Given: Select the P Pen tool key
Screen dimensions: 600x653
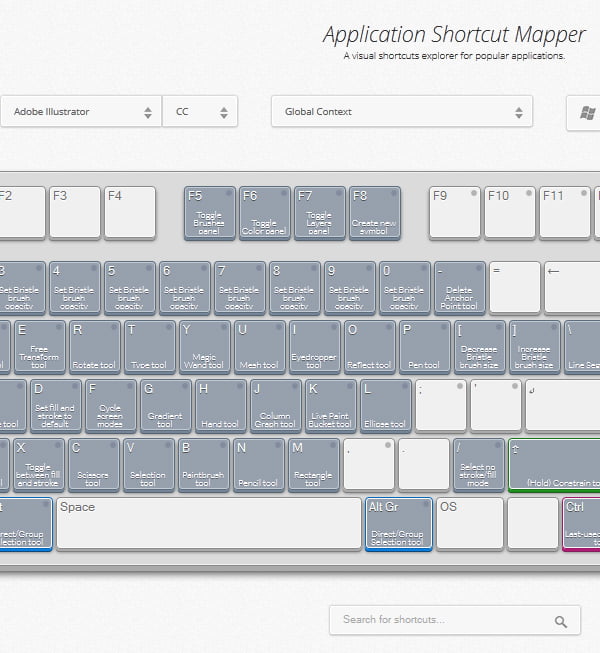Looking at the screenshot, I should (x=425, y=347).
